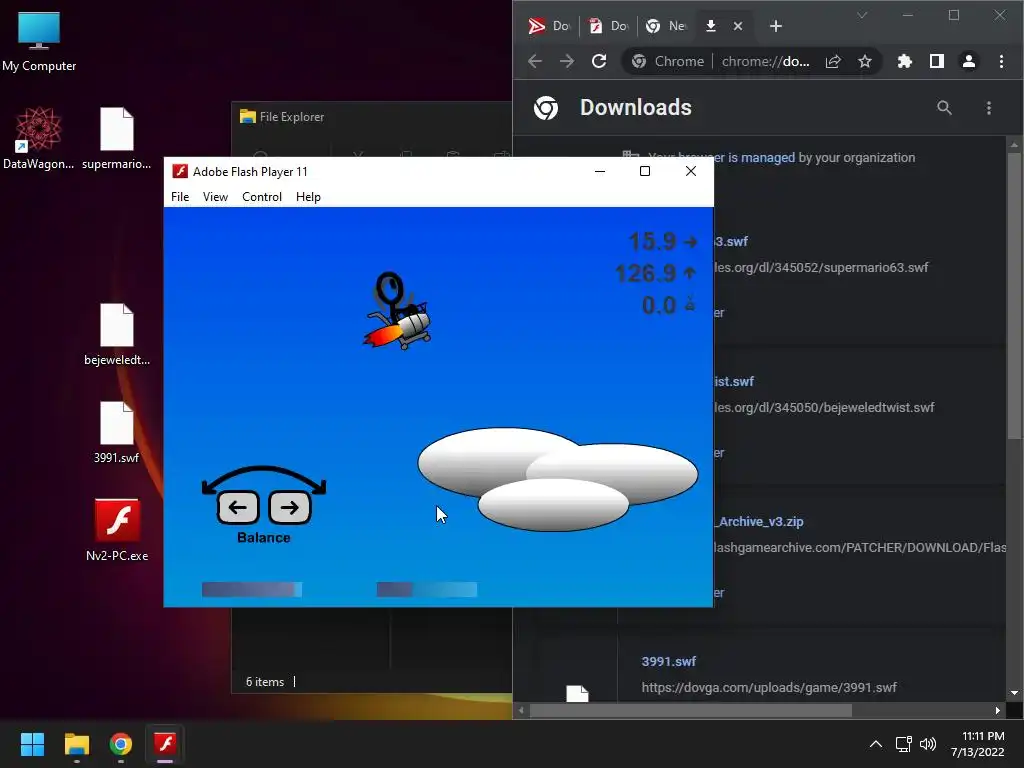Click the left arrow Balance key
Viewport: 1024px width, 768px height.
238,507
